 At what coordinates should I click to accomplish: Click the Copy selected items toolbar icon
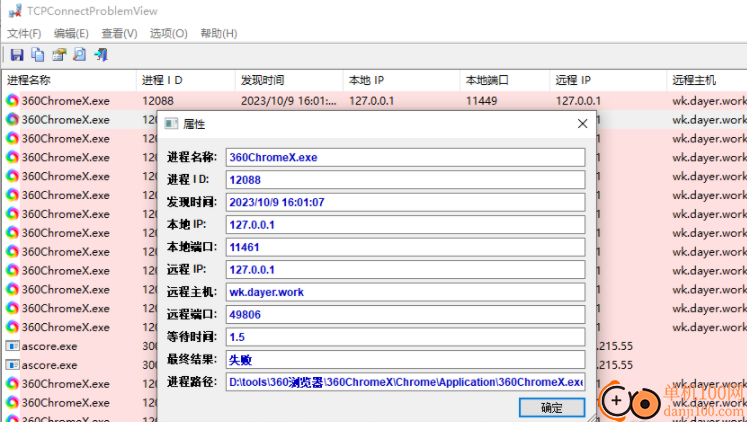pyautogui.click(x=38, y=55)
